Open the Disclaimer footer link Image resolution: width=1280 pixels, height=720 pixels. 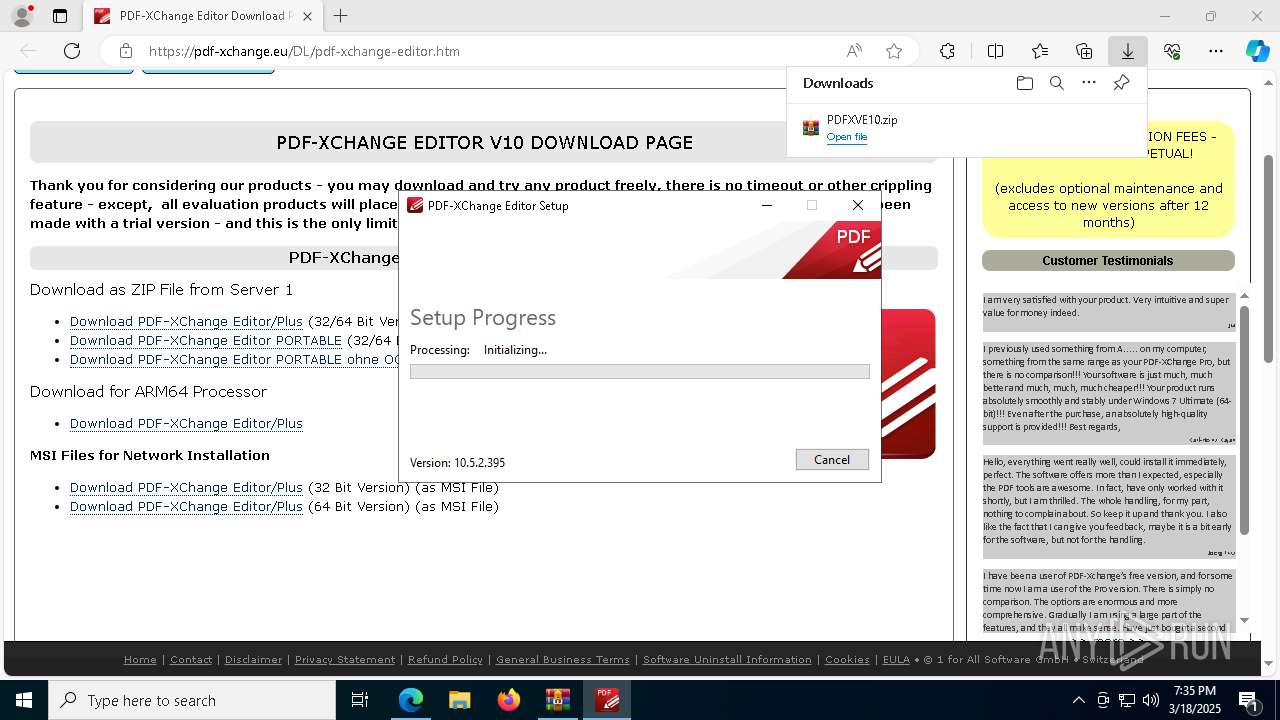pos(253,659)
